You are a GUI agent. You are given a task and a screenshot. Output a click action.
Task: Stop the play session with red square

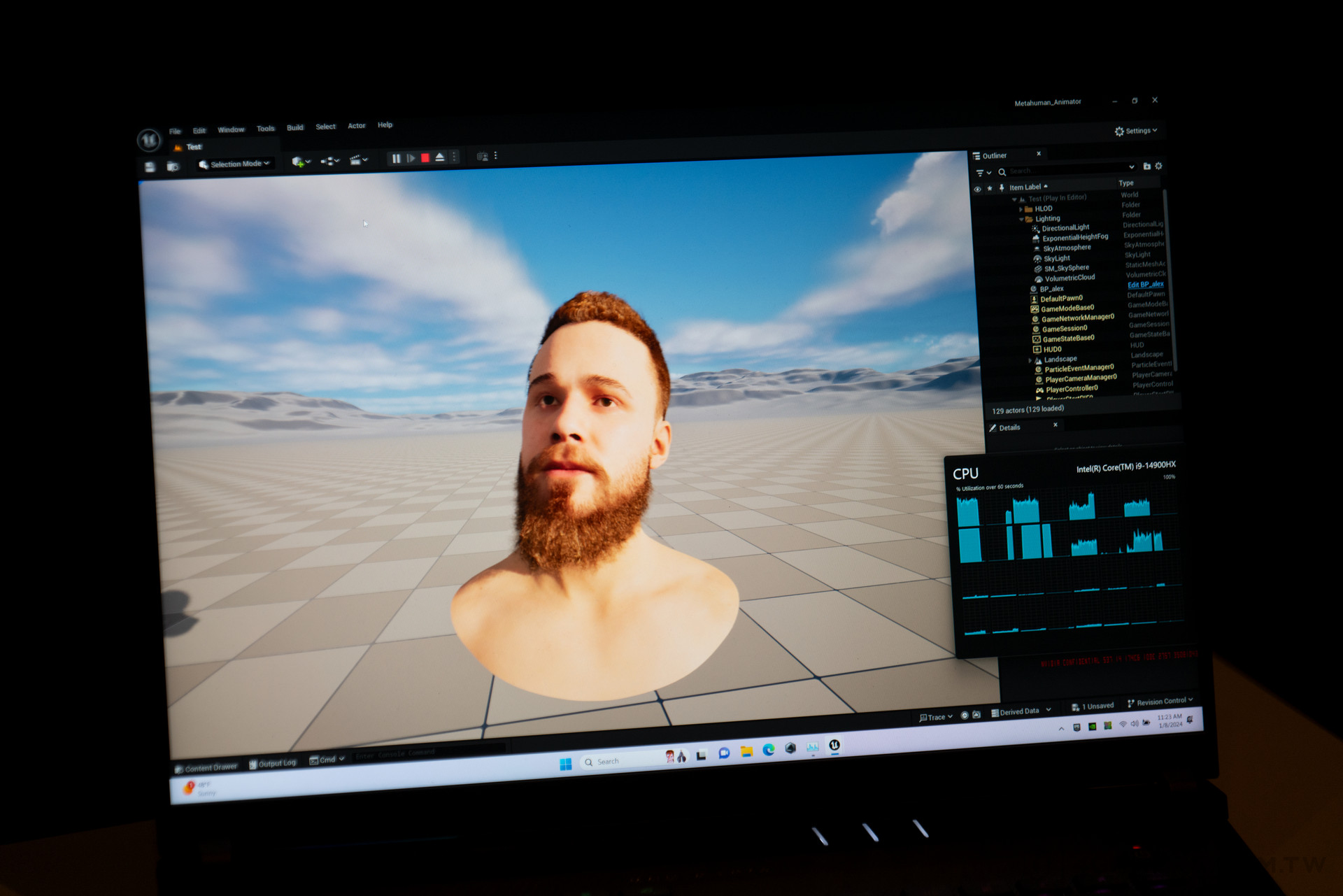coord(425,158)
